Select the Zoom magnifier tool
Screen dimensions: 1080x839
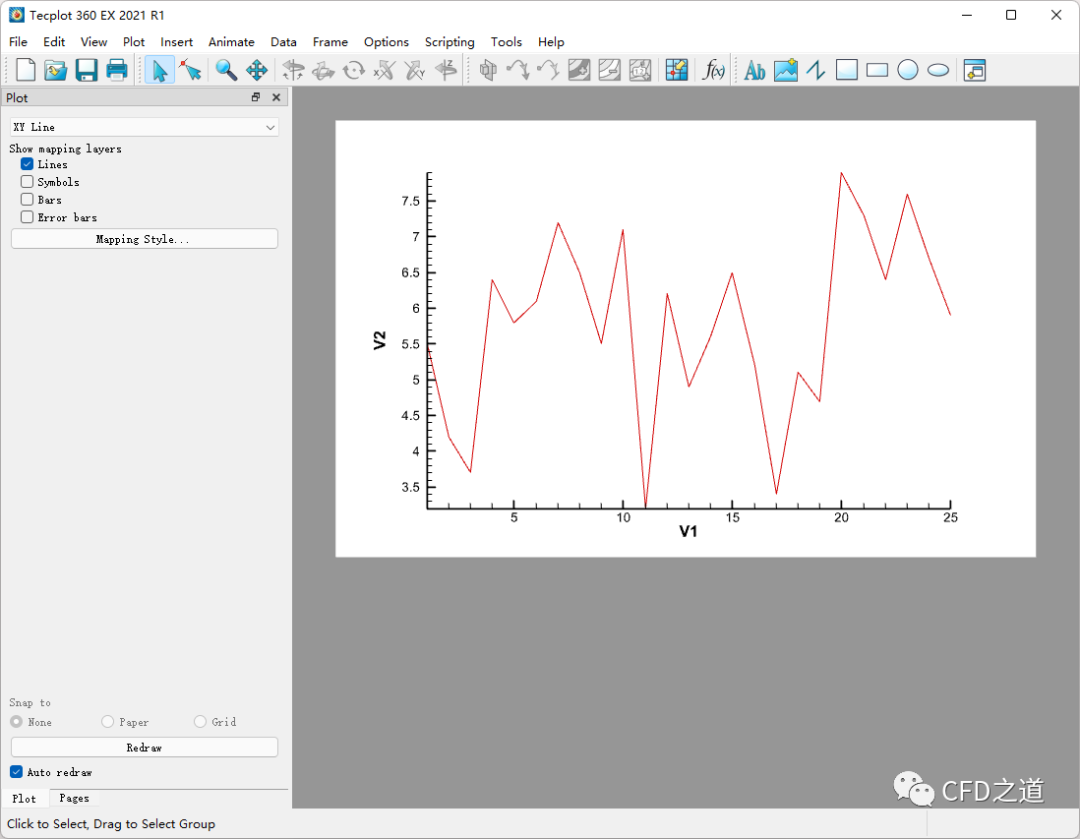coord(226,70)
